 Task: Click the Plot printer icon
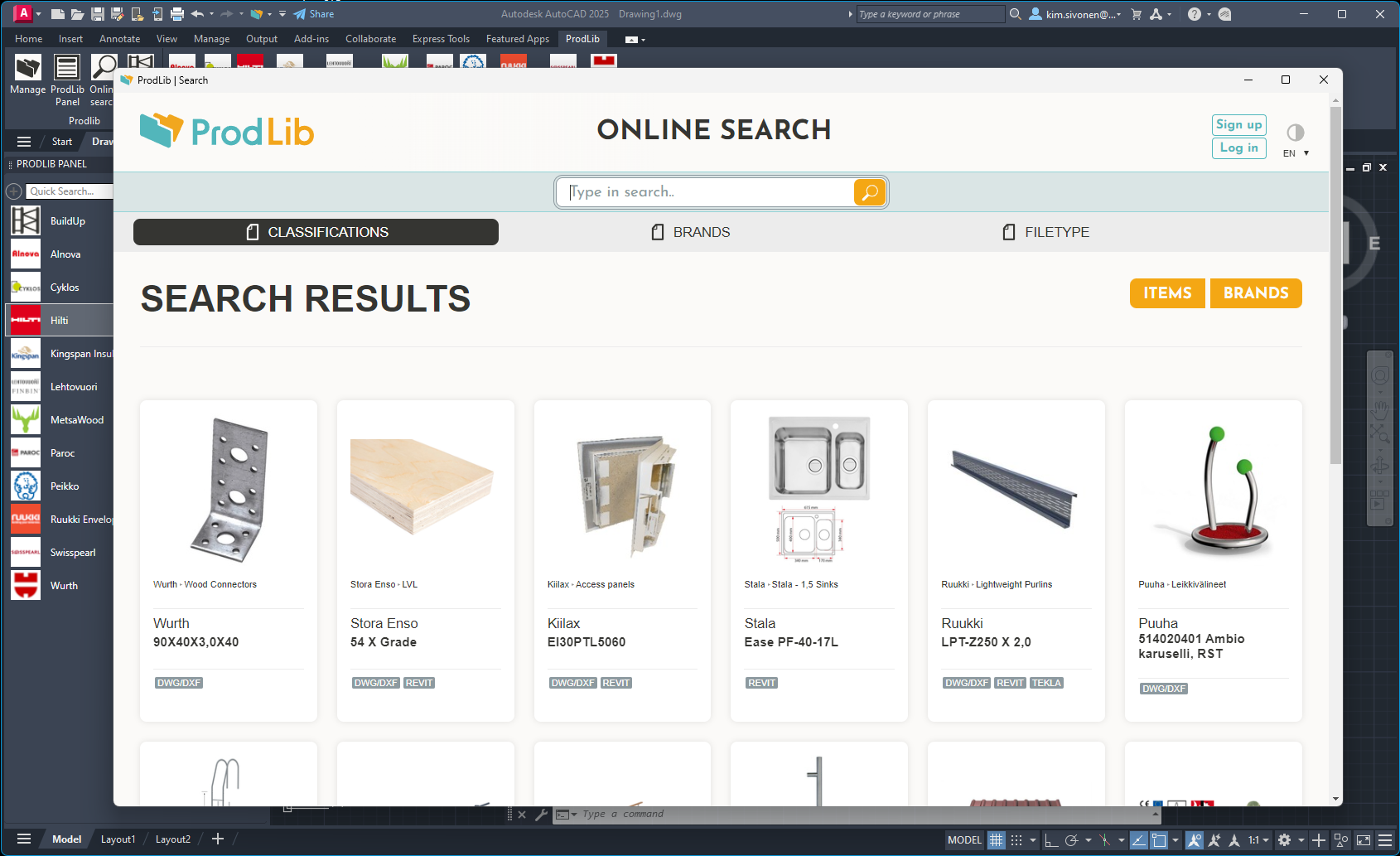click(176, 14)
